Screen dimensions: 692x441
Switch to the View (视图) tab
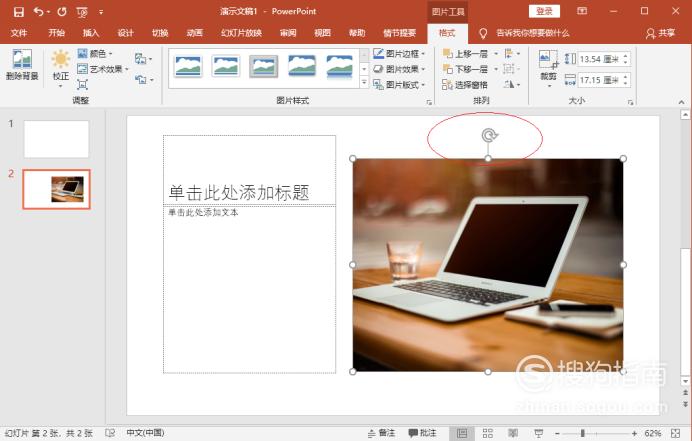322,33
